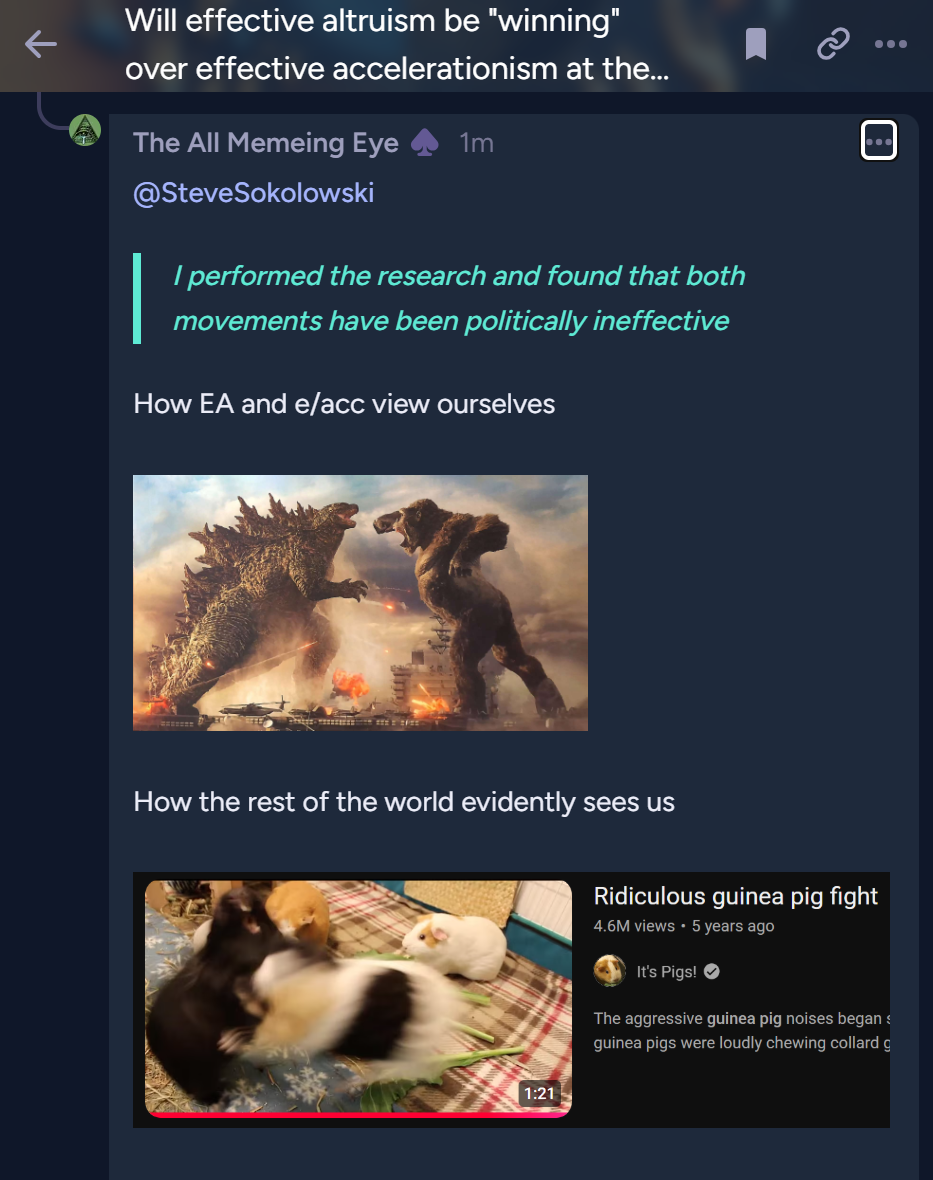
Task: Go back using the left arrow
Action: pos(41,44)
